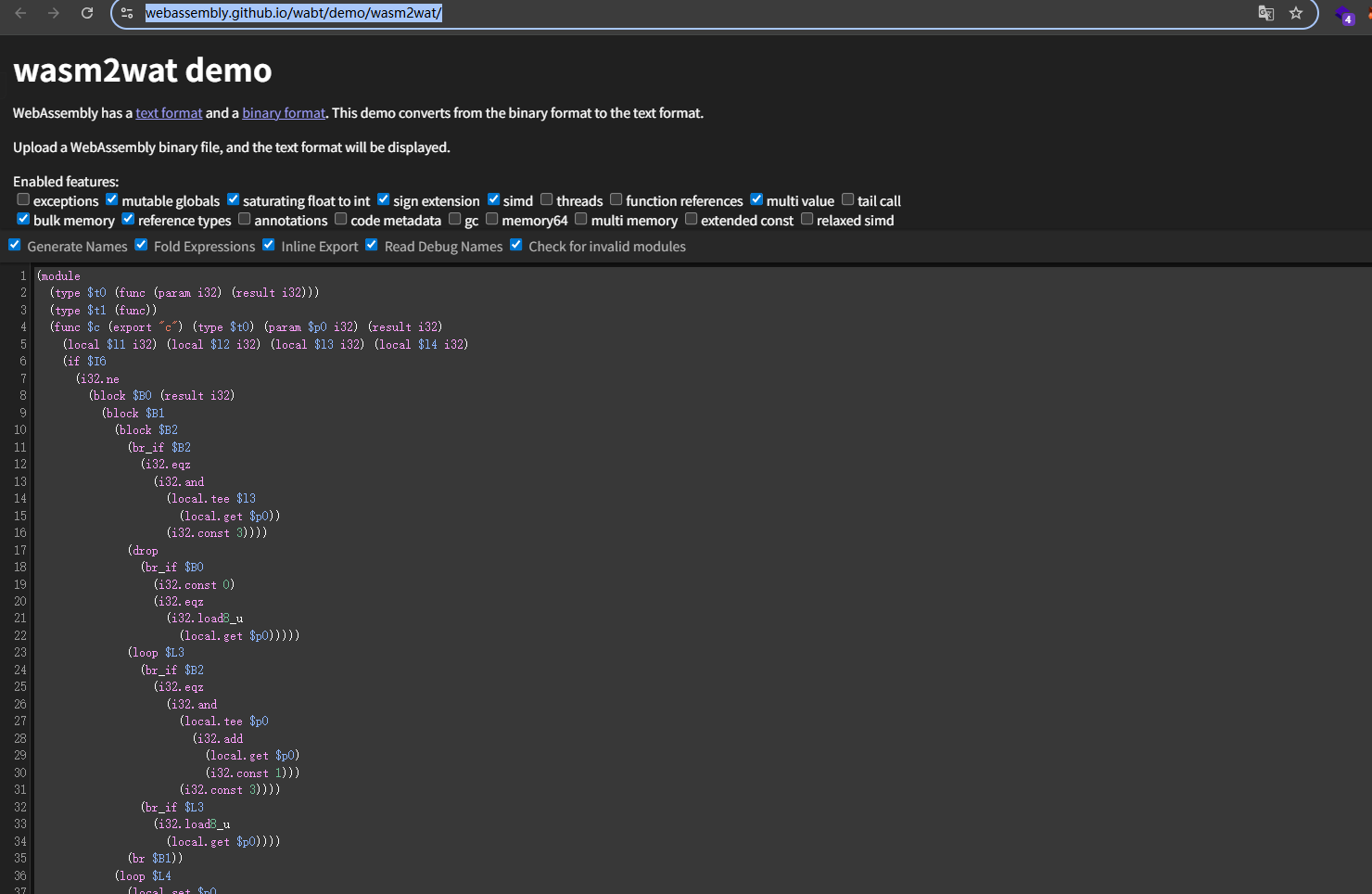Open the text format link

(169, 113)
